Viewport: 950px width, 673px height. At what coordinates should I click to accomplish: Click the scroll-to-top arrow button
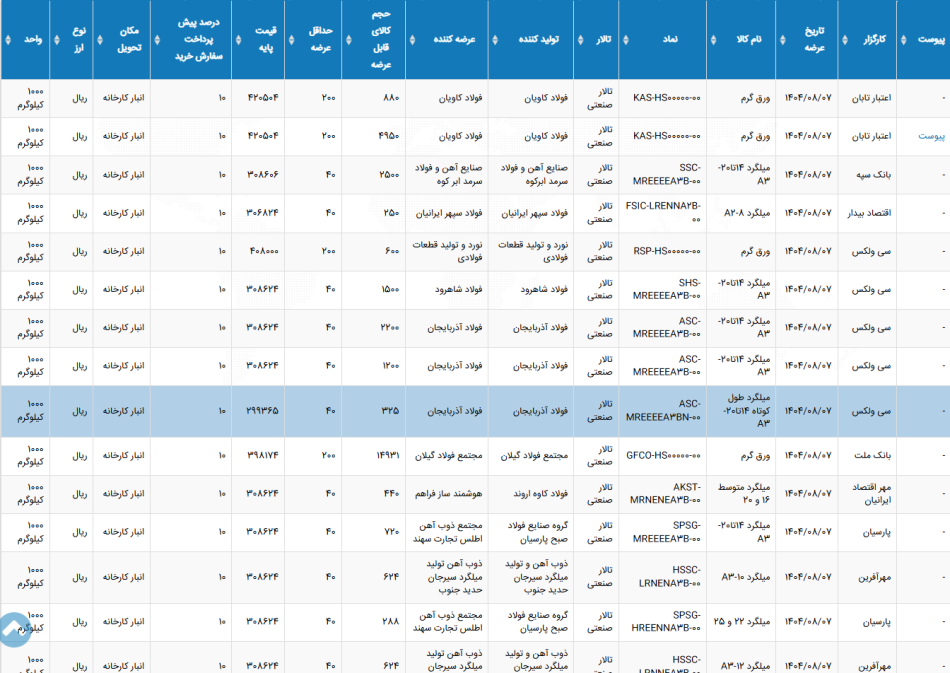(x=13, y=630)
